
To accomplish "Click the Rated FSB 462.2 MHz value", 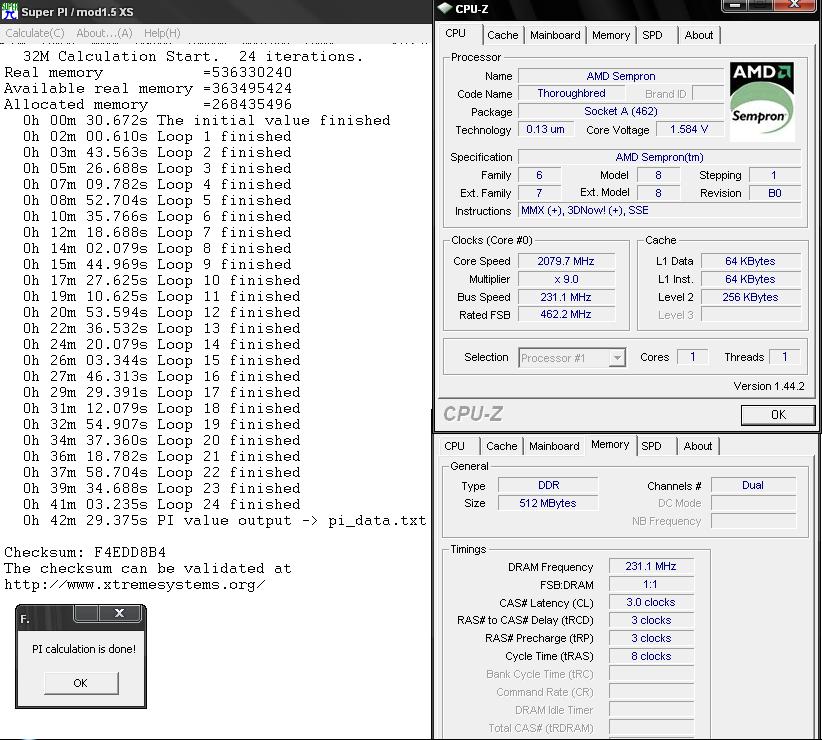I will click(x=566, y=314).
